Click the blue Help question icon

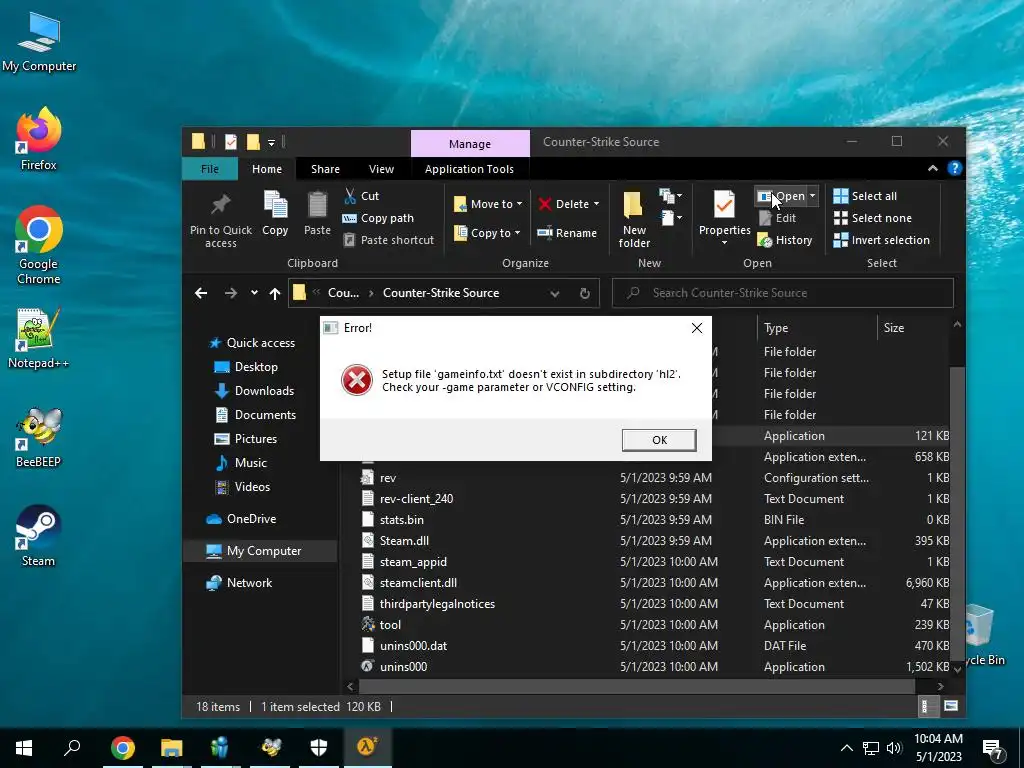point(954,168)
